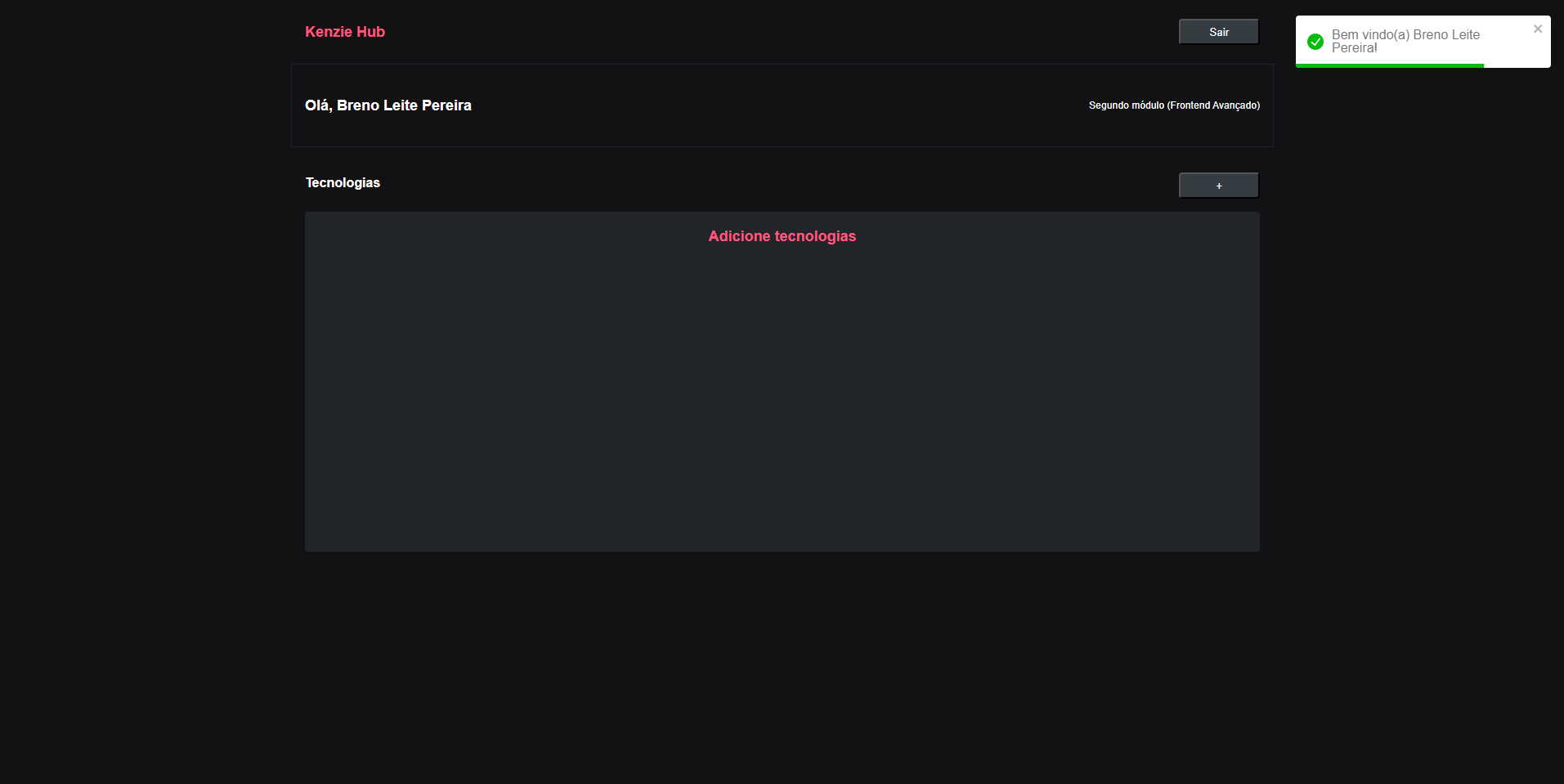Click the Bem vindo(a) Breno Leite Pereira text
1564x784 pixels.
[x=1405, y=42]
